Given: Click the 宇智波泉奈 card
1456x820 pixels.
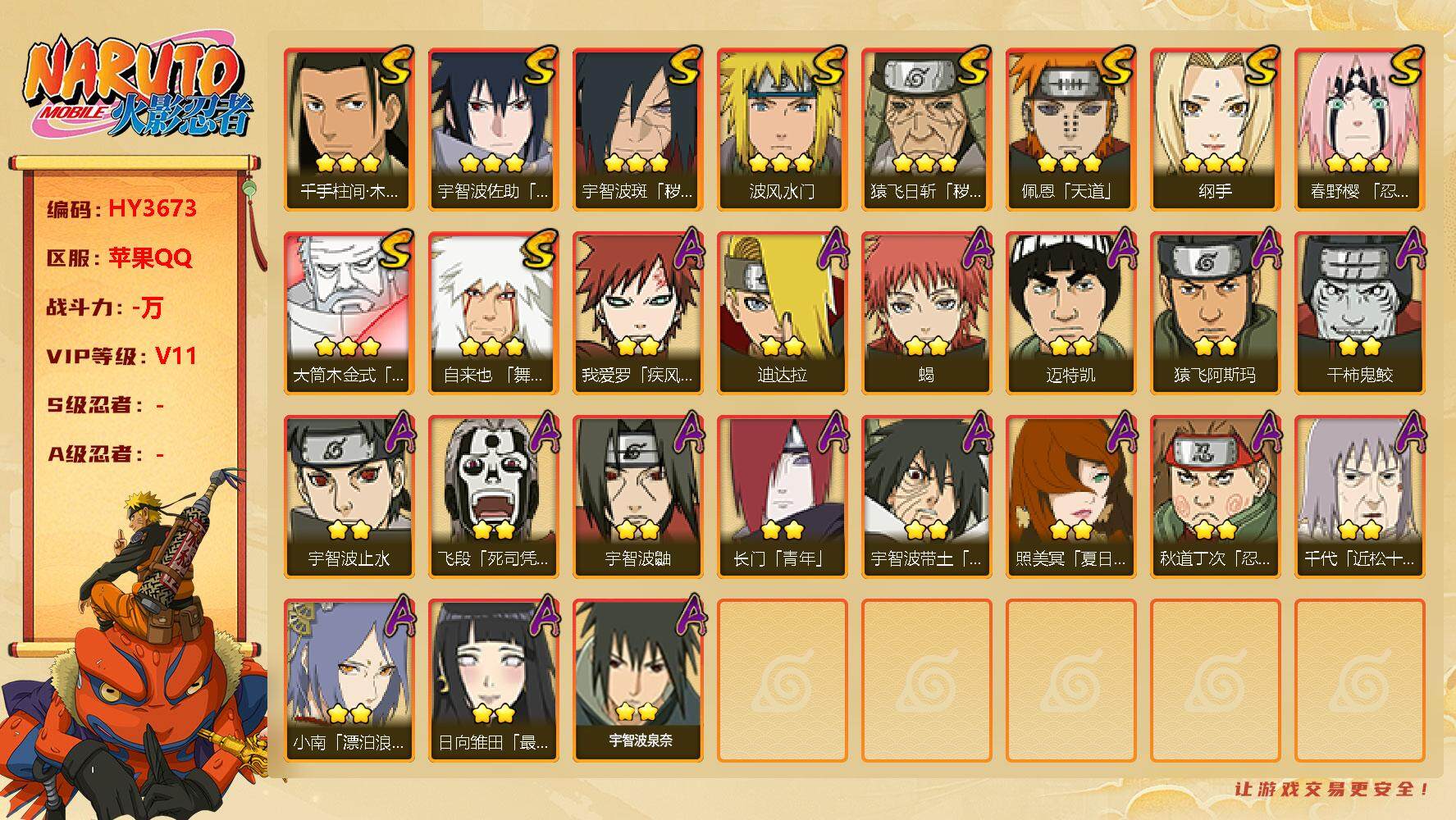Looking at the screenshot, I should click(637, 681).
